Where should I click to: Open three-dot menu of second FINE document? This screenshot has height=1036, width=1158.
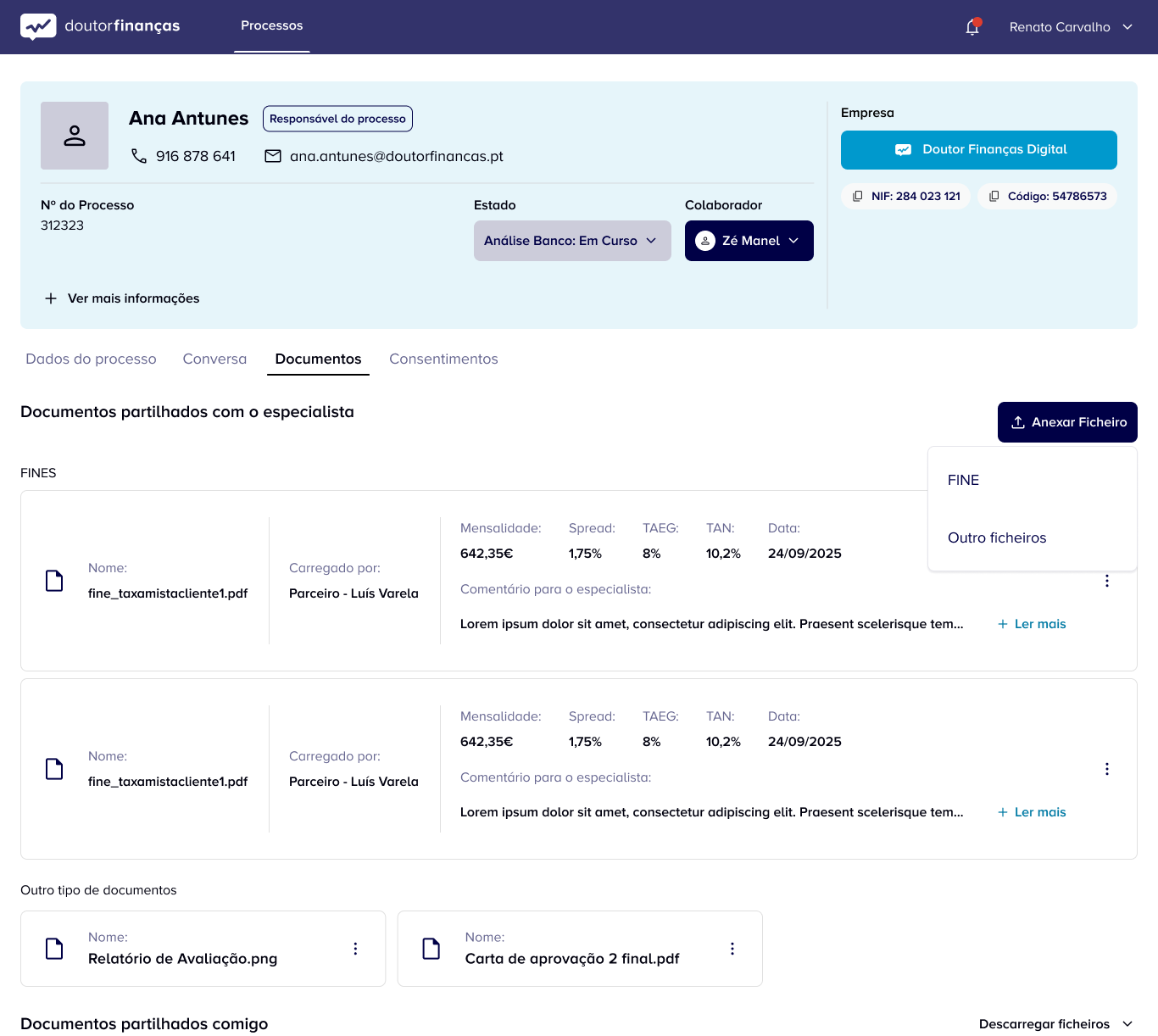click(1106, 769)
